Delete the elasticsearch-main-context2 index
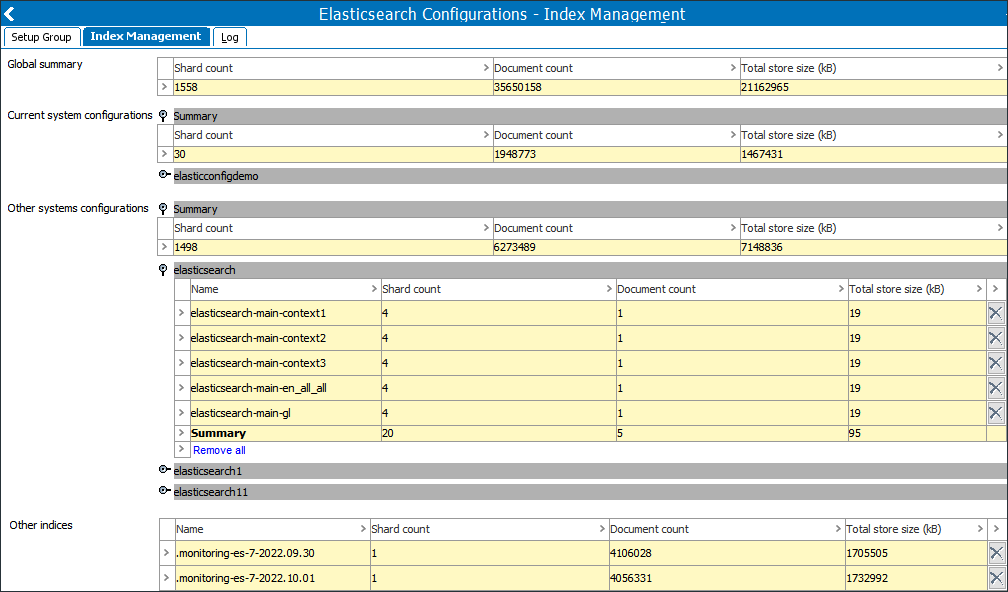Screen dimensions: 1008x592 click(x=995, y=338)
